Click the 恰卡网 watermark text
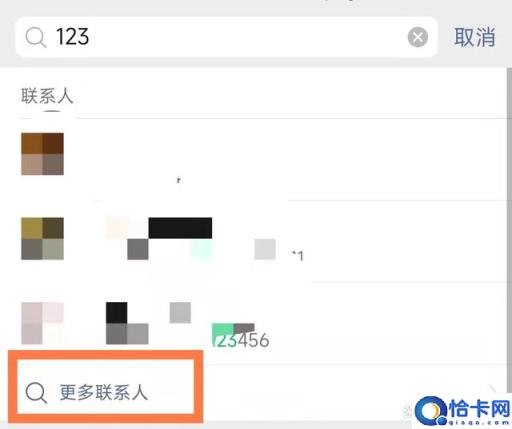Viewport: 512px width, 429px height. click(480, 409)
